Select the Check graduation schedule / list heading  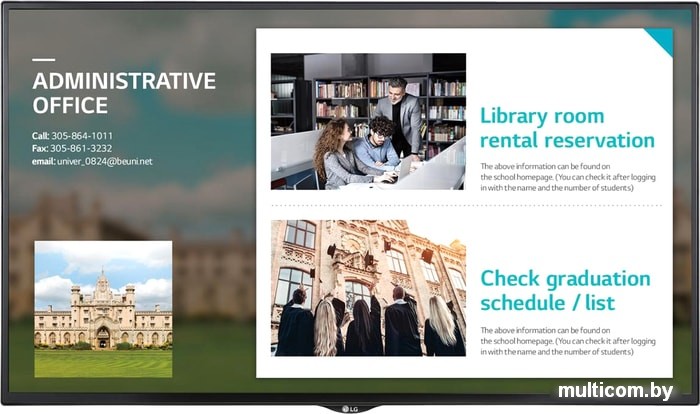[x=565, y=290]
